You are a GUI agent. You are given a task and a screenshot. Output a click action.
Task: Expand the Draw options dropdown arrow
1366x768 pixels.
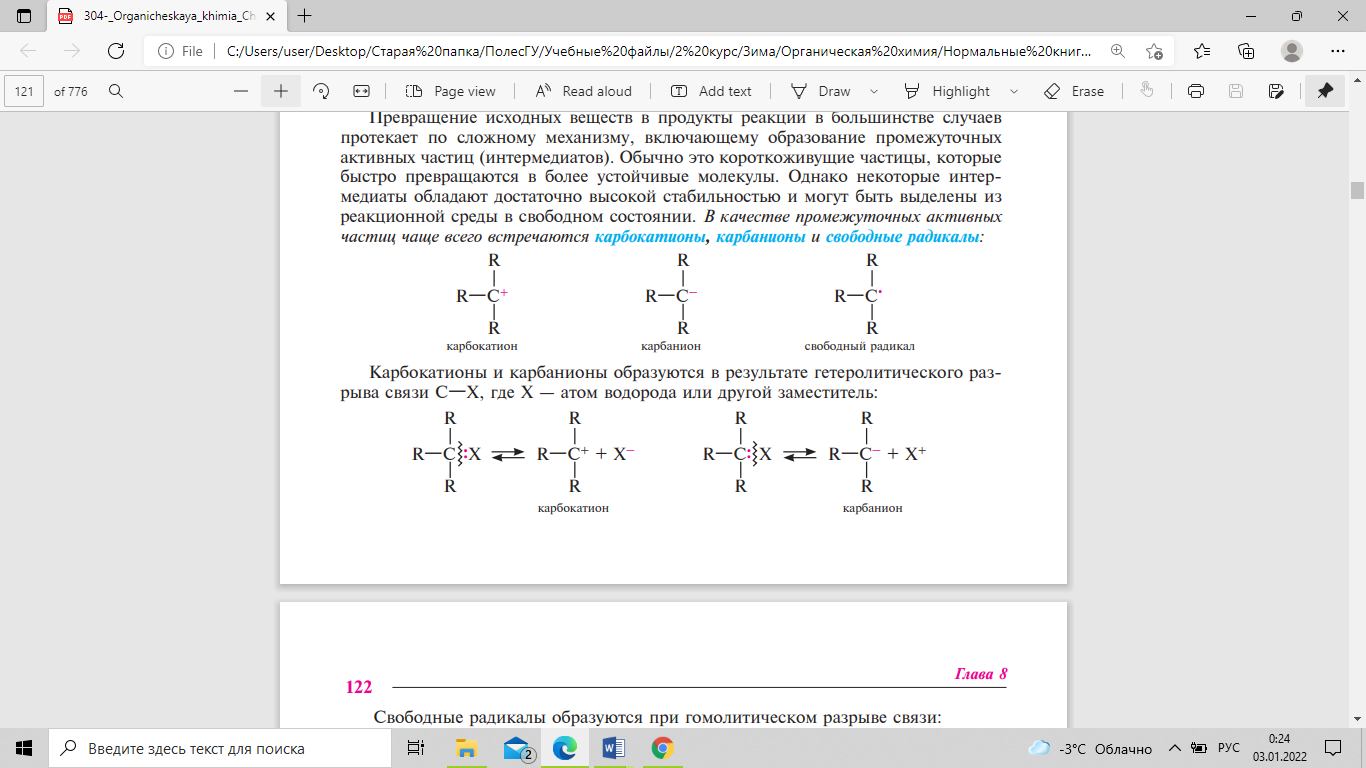click(x=874, y=91)
